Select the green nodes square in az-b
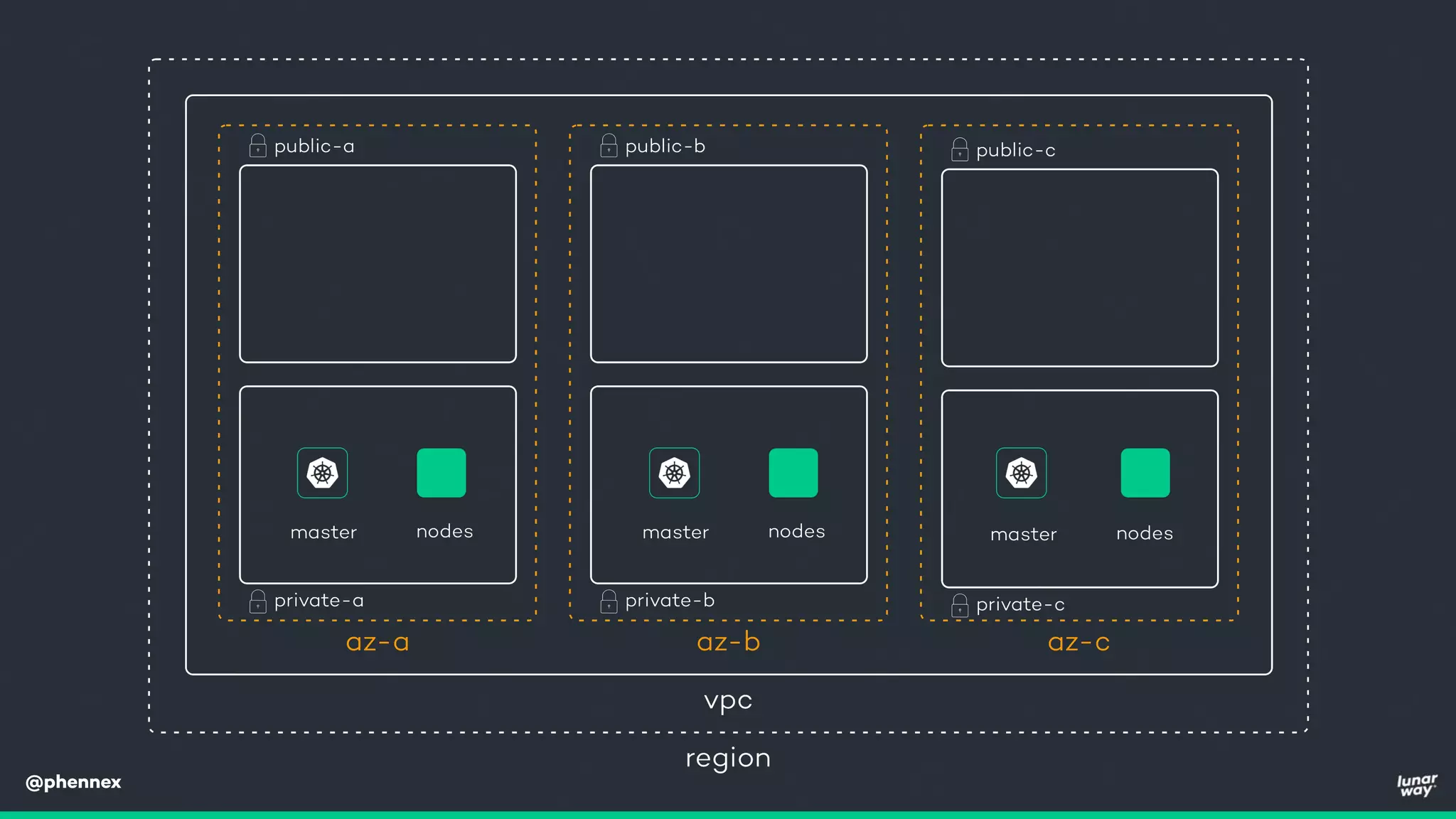 click(x=793, y=473)
